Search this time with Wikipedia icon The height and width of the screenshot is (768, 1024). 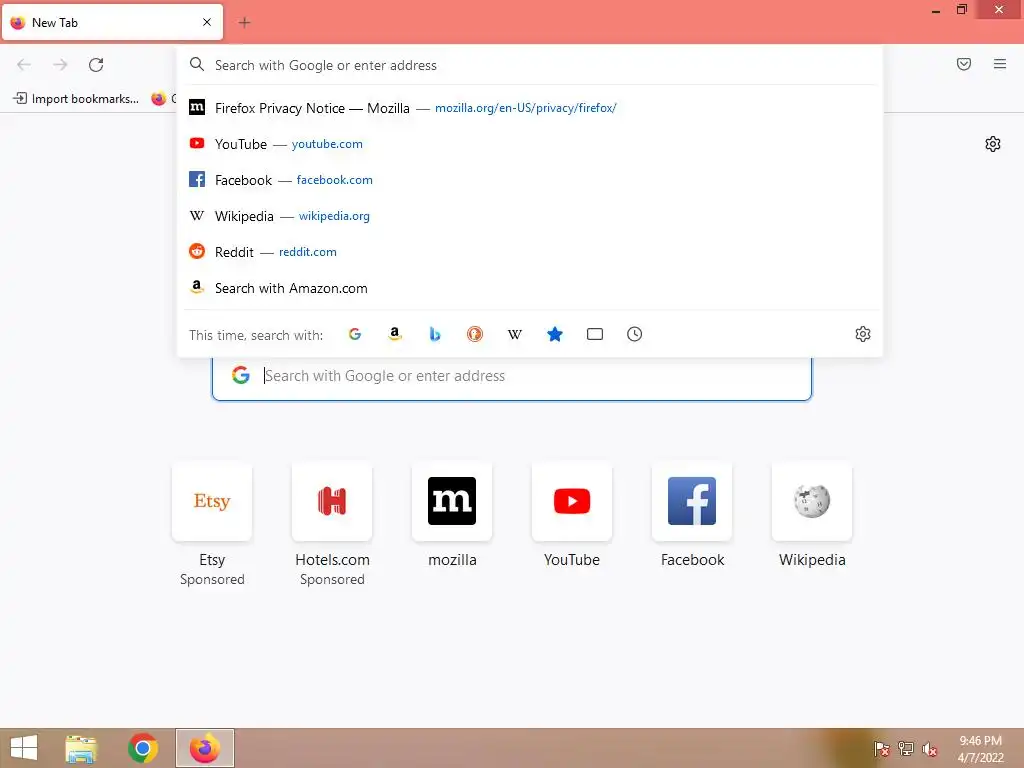515,334
